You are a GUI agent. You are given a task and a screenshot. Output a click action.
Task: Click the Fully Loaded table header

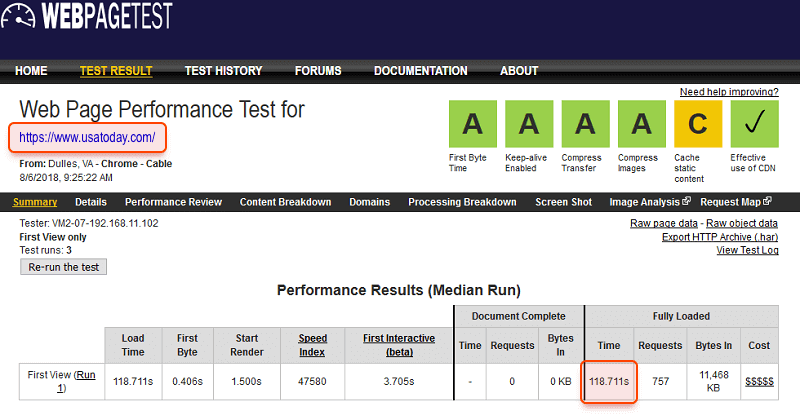point(681,316)
